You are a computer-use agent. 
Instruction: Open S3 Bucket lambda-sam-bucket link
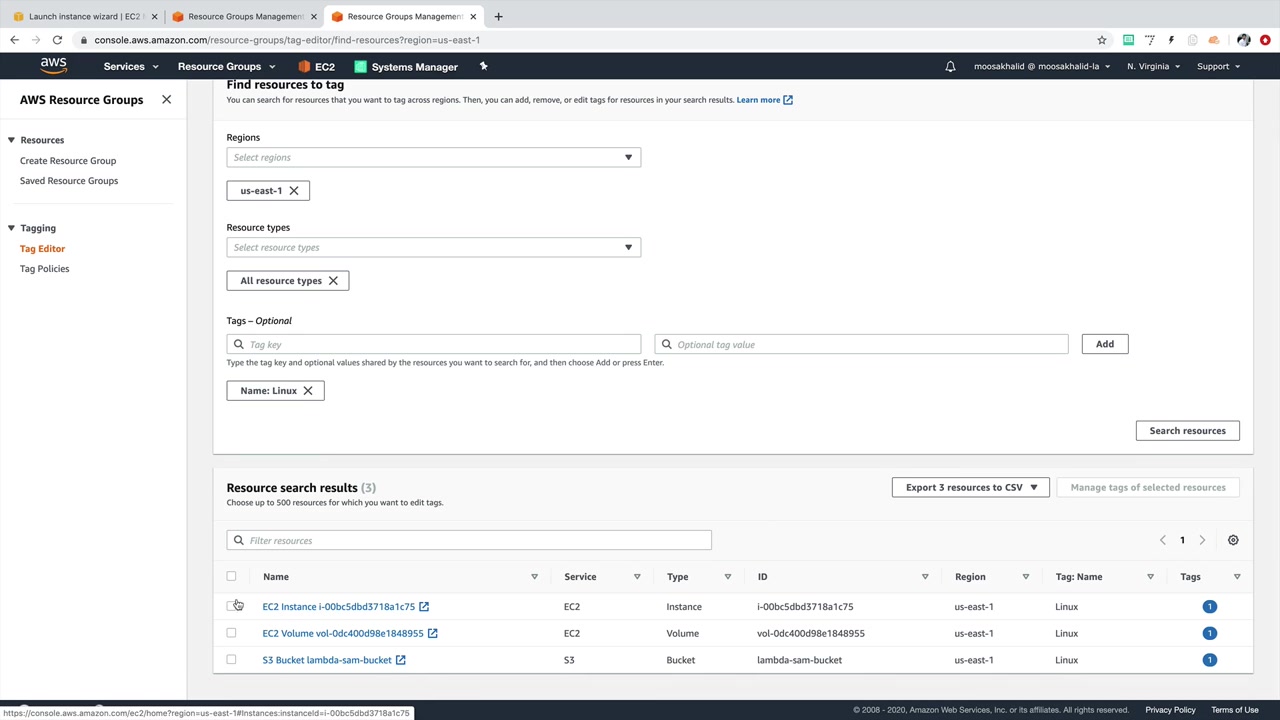click(334, 660)
